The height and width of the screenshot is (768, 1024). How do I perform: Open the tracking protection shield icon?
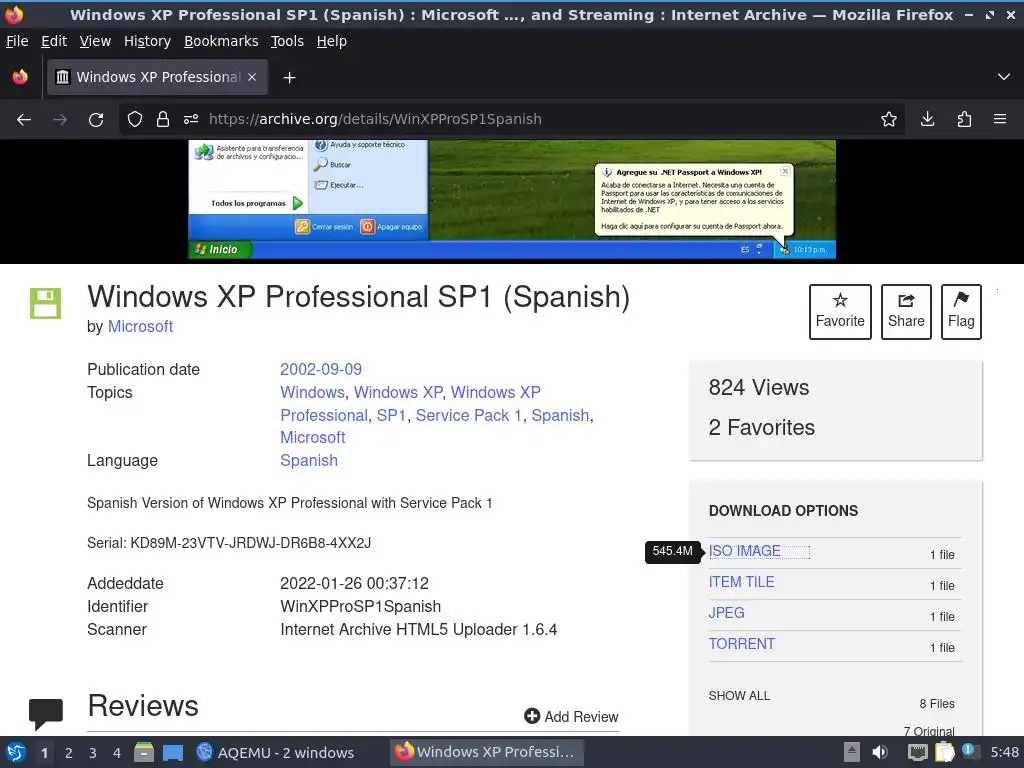tap(135, 120)
